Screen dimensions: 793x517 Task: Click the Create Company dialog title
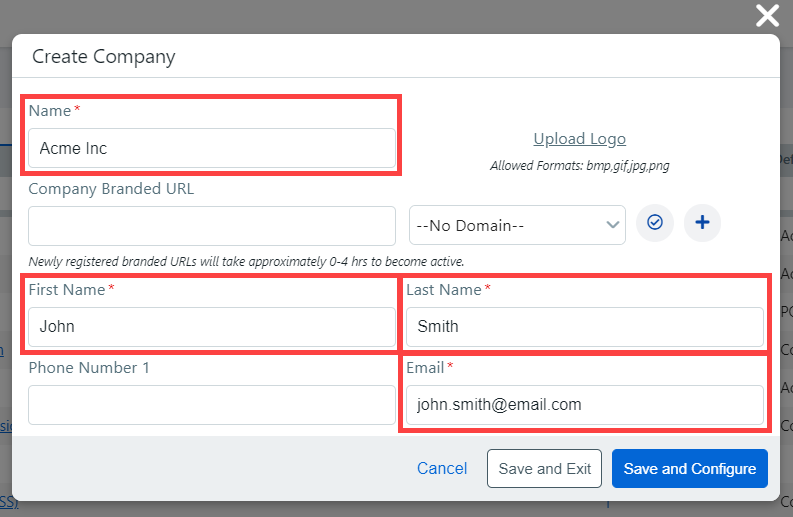point(104,57)
